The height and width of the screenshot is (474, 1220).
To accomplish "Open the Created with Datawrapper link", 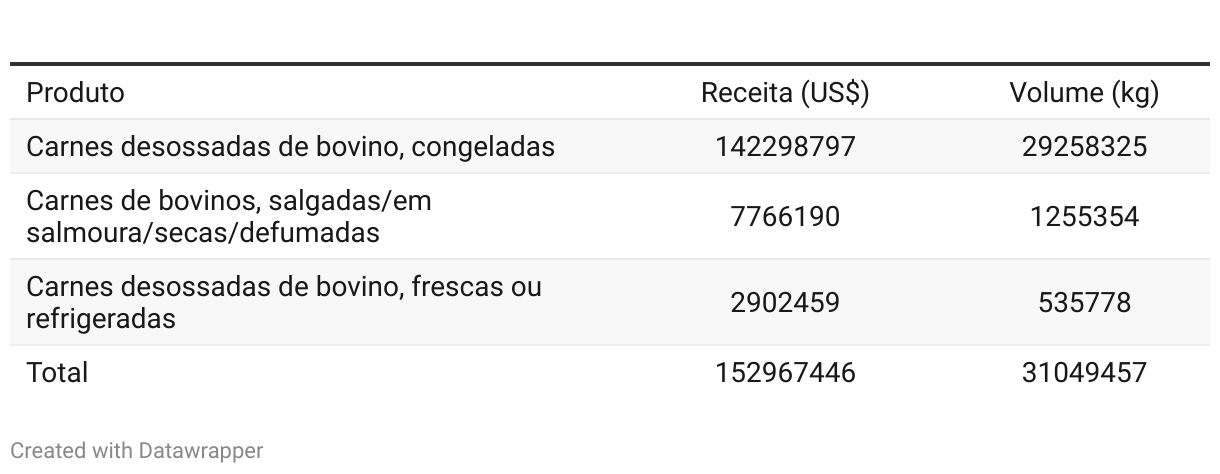I will 137,451.
